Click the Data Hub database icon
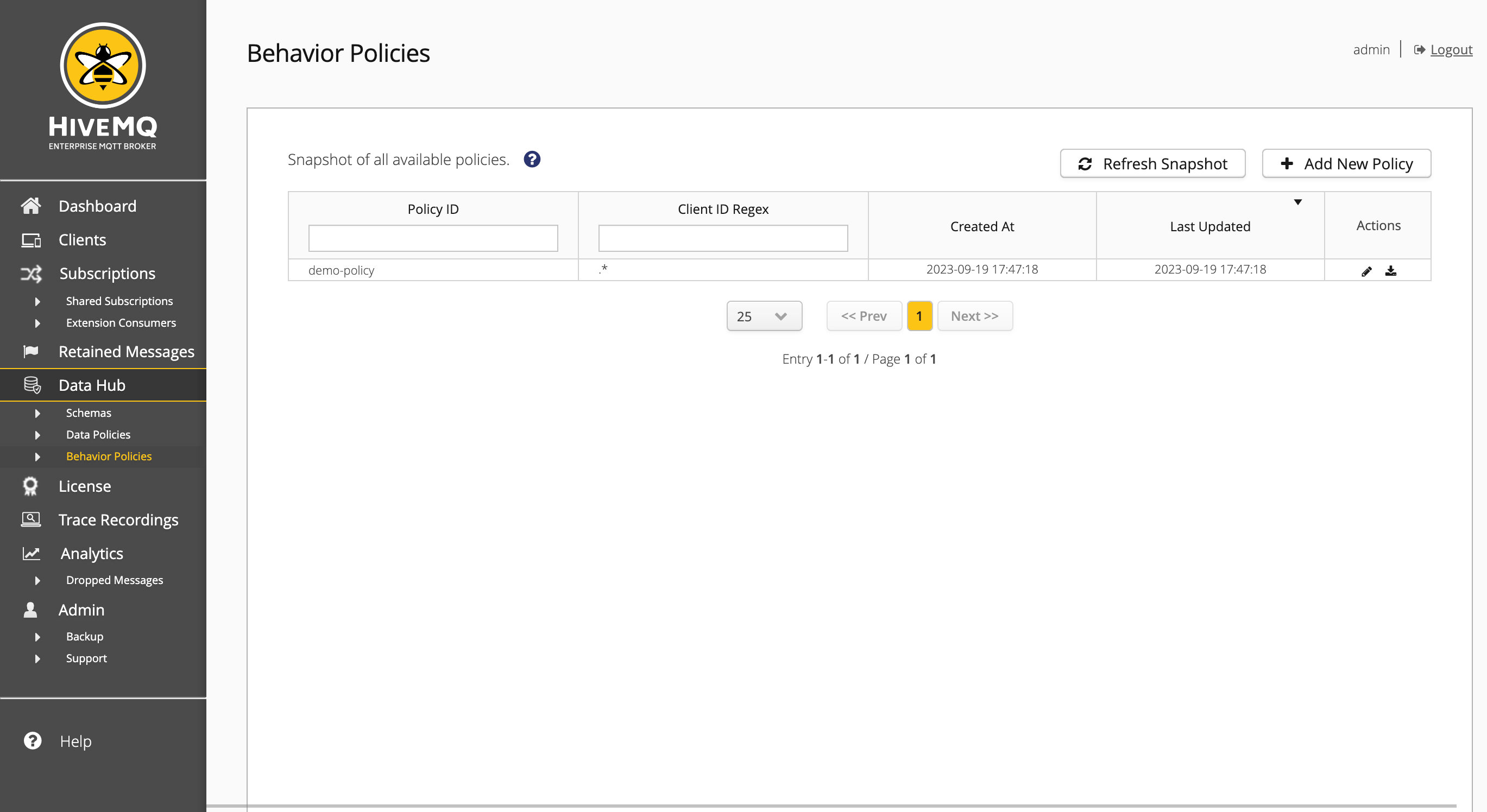The image size is (1487, 812). tap(31, 385)
